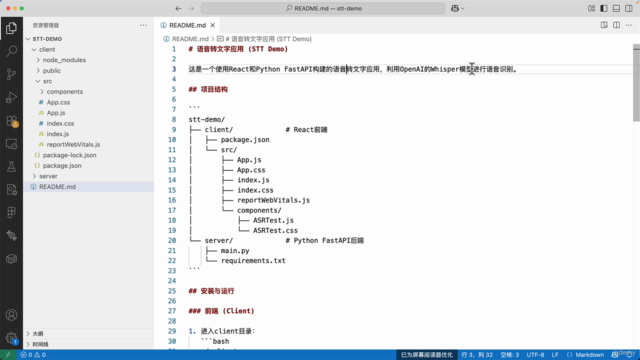Toggle the secondary side bar visibility
The width and height of the screenshot is (640, 360).
629,8
